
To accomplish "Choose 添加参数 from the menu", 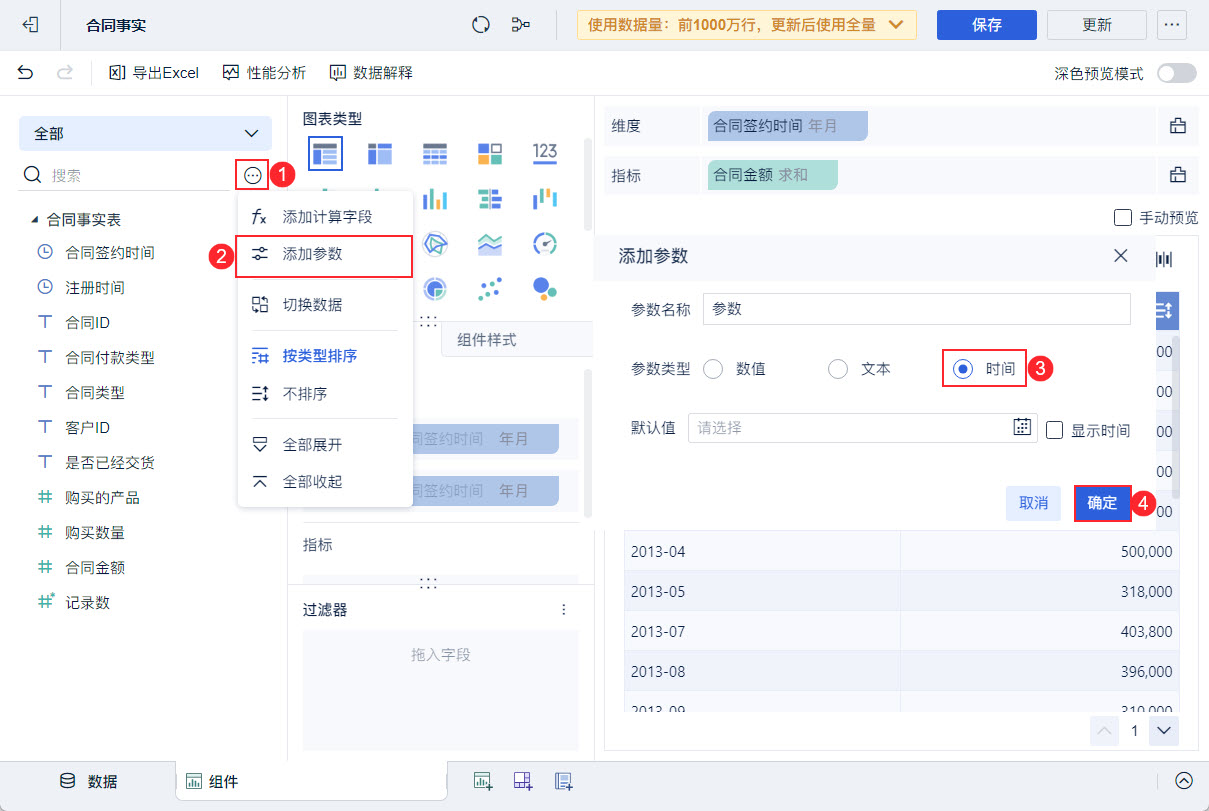I will point(325,254).
